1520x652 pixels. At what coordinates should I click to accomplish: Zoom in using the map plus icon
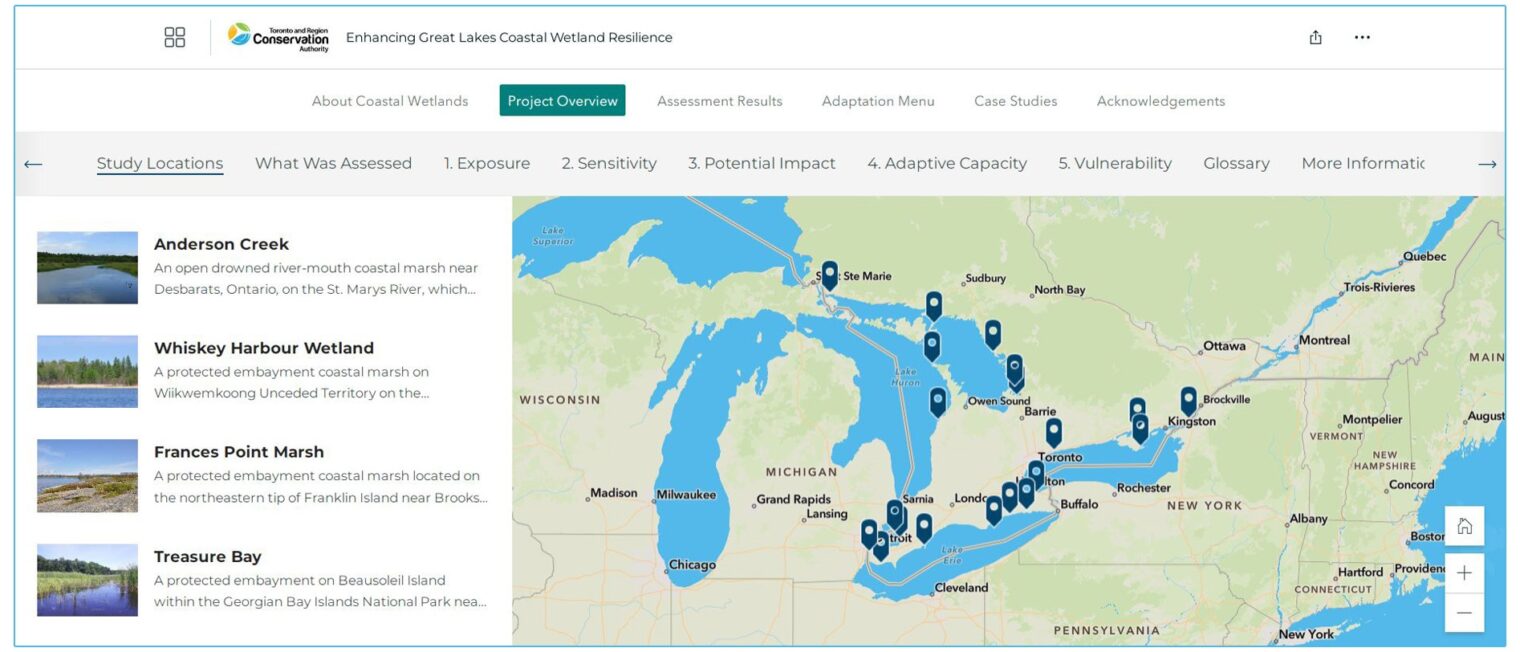tap(1463, 572)
